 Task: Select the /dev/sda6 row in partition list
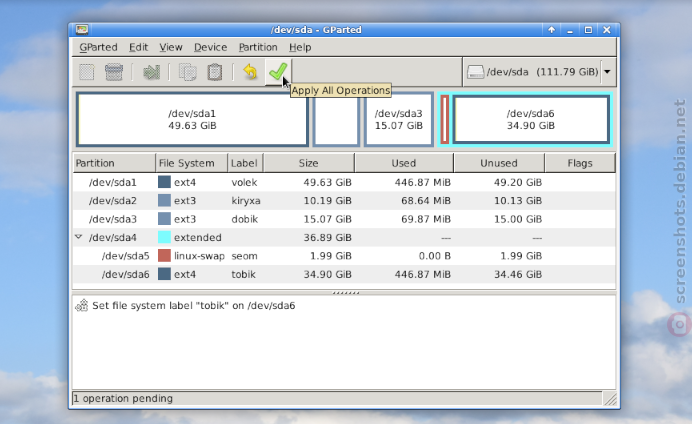tap(344, 274)
